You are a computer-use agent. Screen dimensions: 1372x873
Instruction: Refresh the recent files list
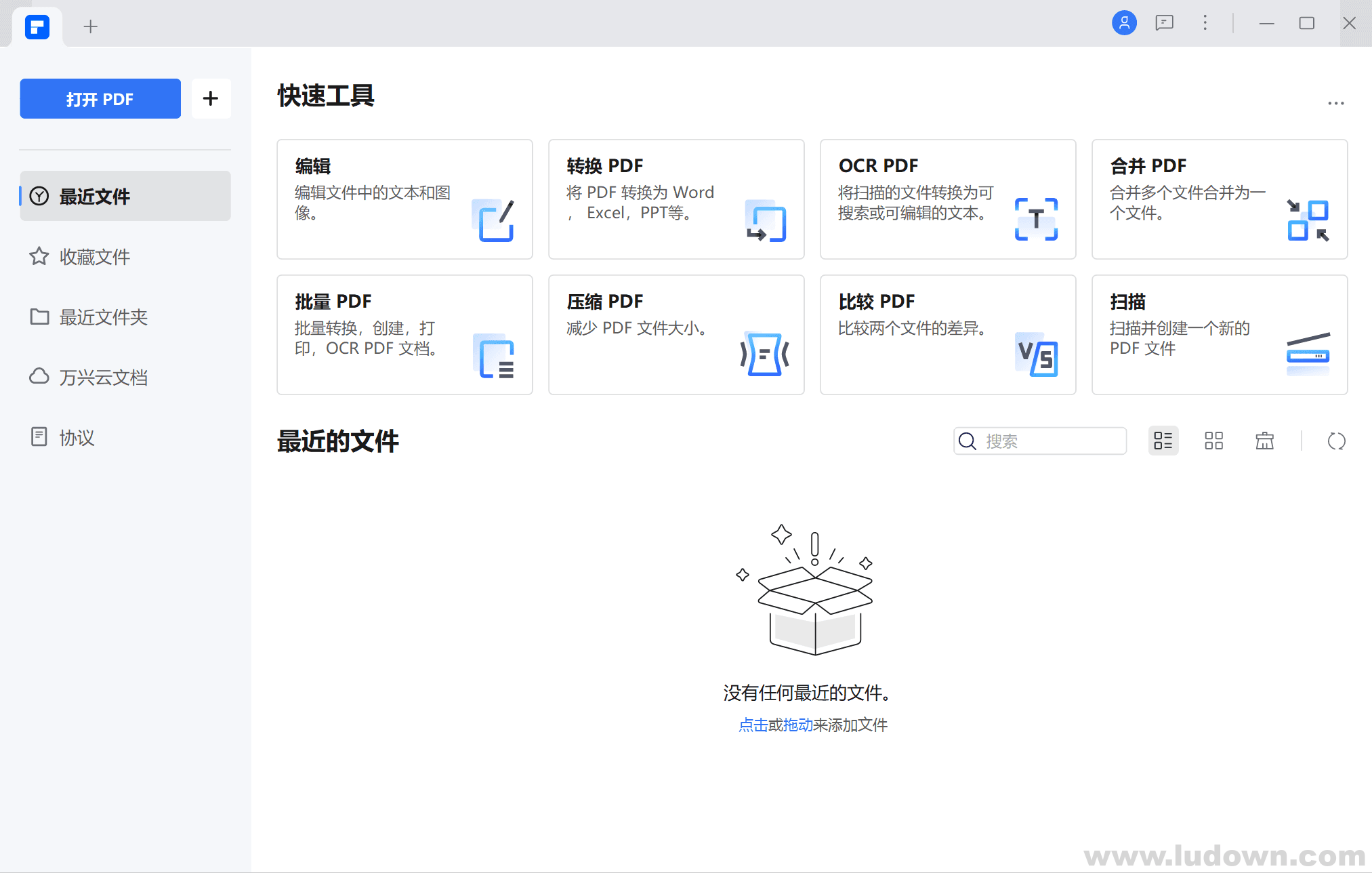point(1336,441)
